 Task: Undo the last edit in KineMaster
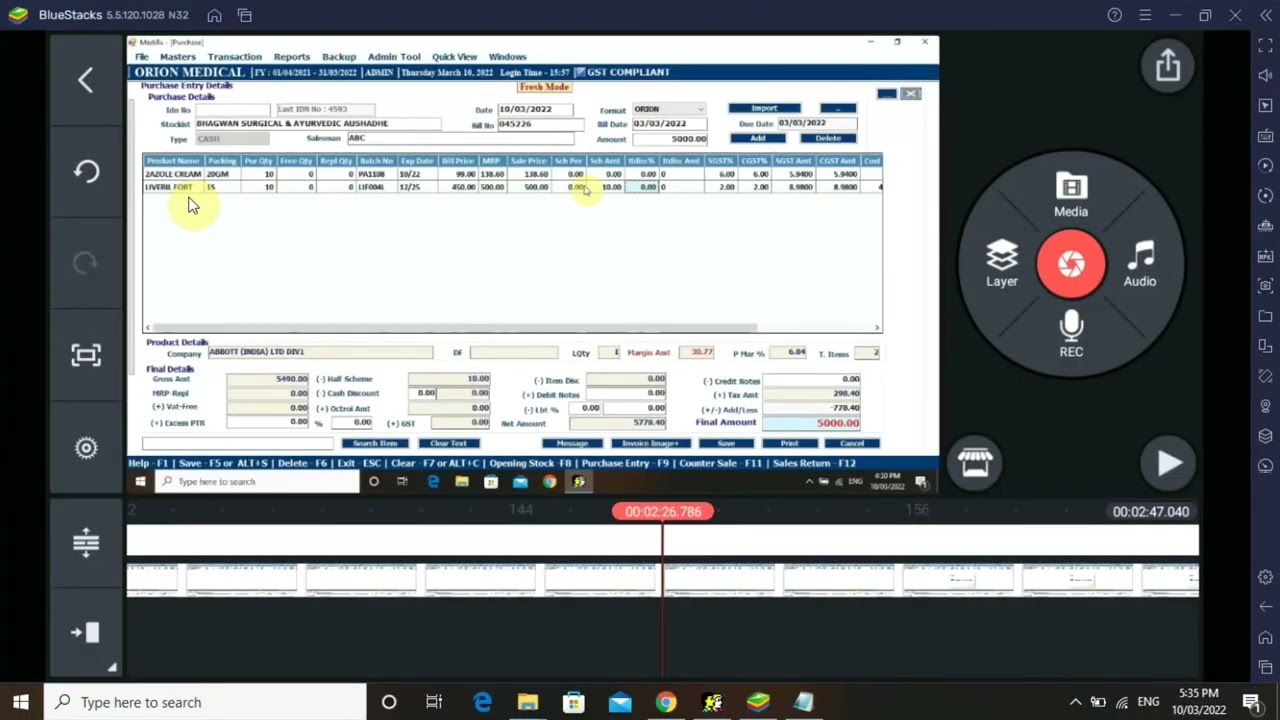(x=86, y=171)
